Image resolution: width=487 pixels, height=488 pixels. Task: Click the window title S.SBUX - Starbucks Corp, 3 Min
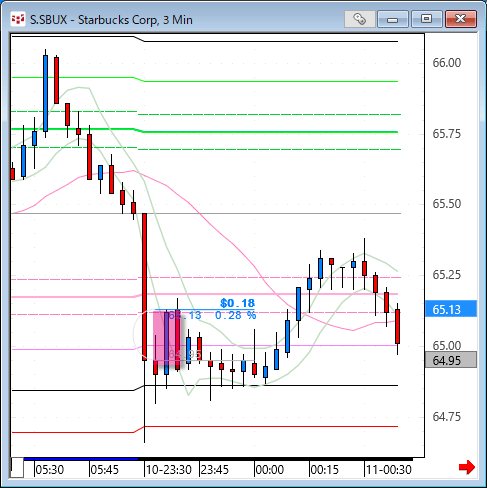click(x=111, y=20)
